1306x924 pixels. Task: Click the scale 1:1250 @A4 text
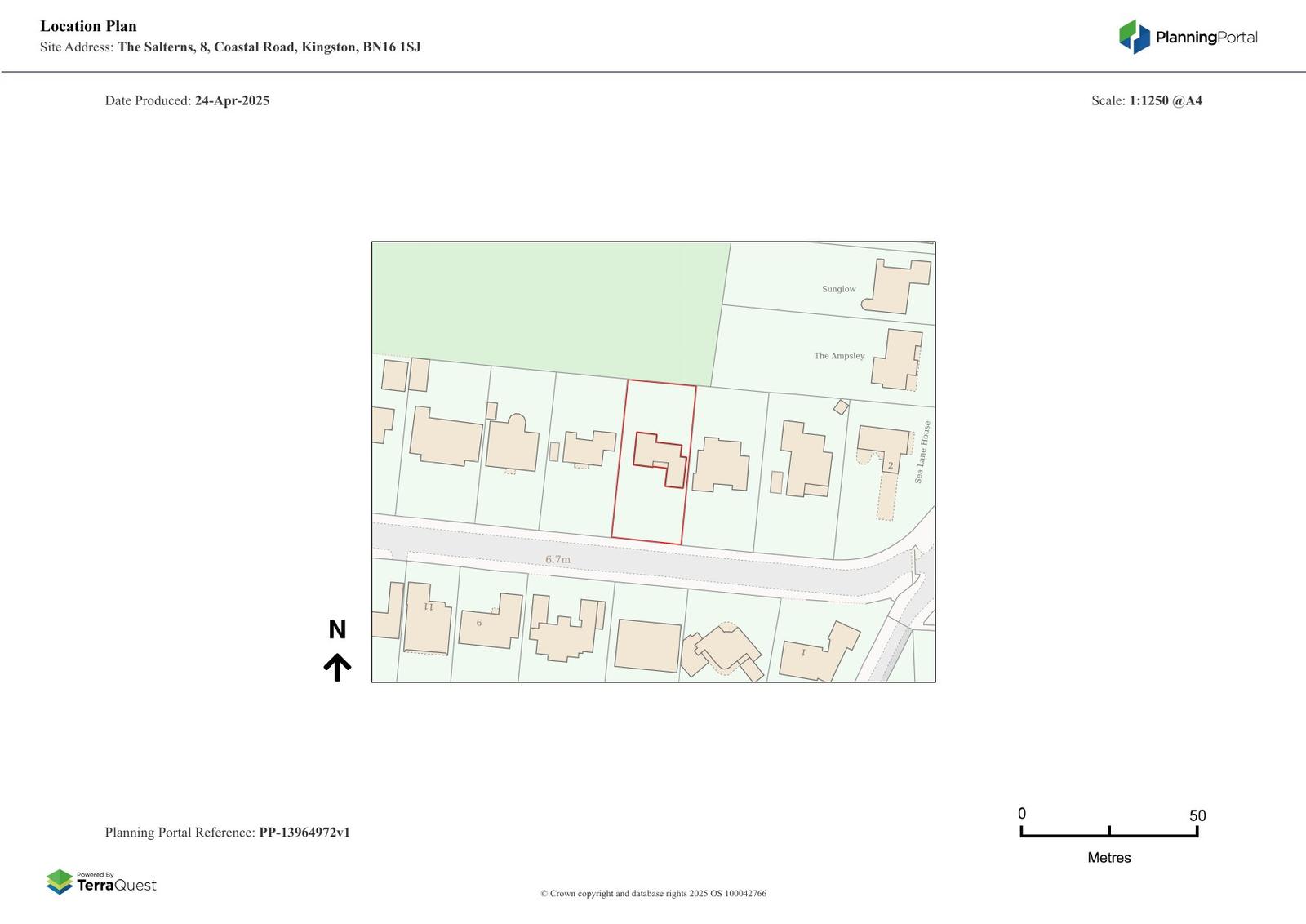coord(1165,101)
